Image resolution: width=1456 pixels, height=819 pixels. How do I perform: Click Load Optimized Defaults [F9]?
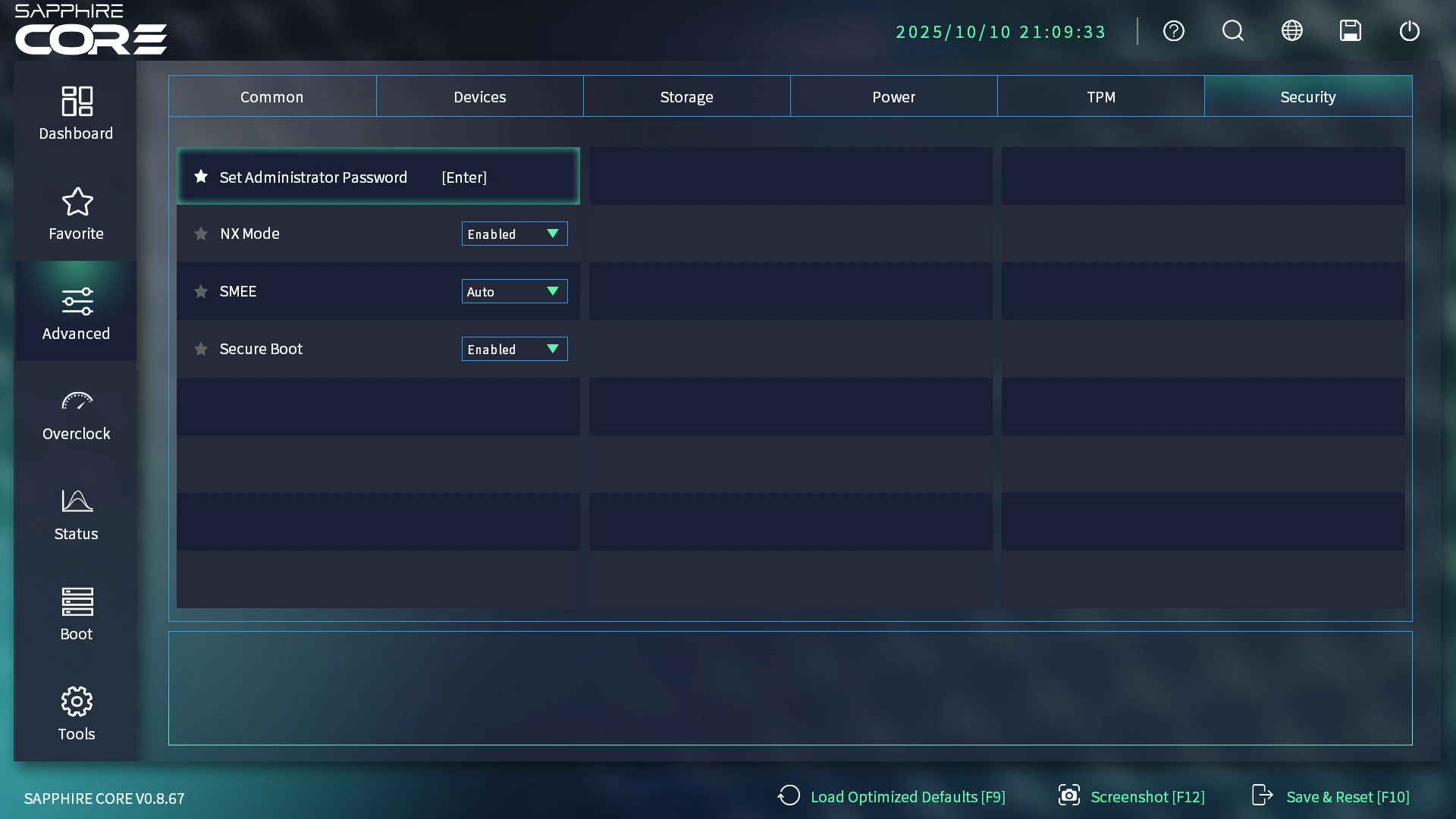pos(892,796)
